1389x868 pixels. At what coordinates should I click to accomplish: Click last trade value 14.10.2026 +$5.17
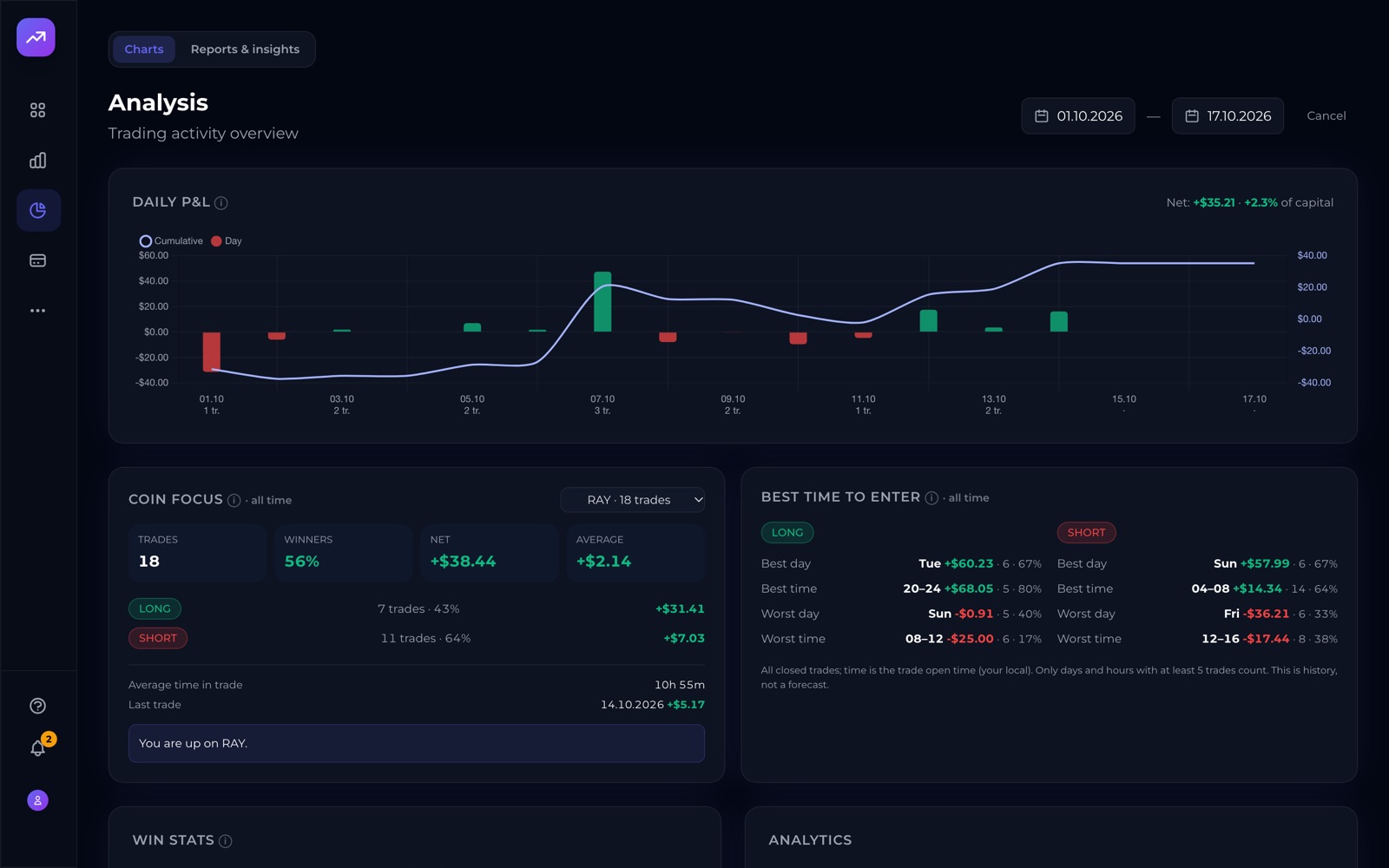point(652,705)
